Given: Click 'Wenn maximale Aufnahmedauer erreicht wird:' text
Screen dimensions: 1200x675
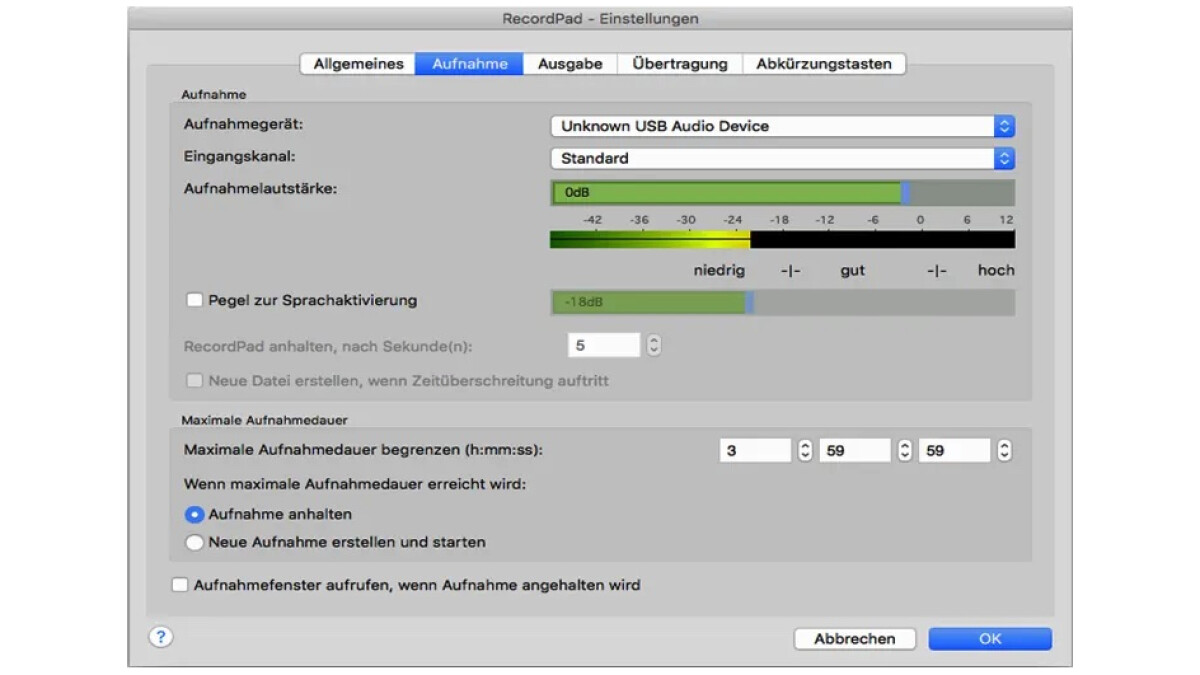Looking at the screenshot, I should (355, 484).
